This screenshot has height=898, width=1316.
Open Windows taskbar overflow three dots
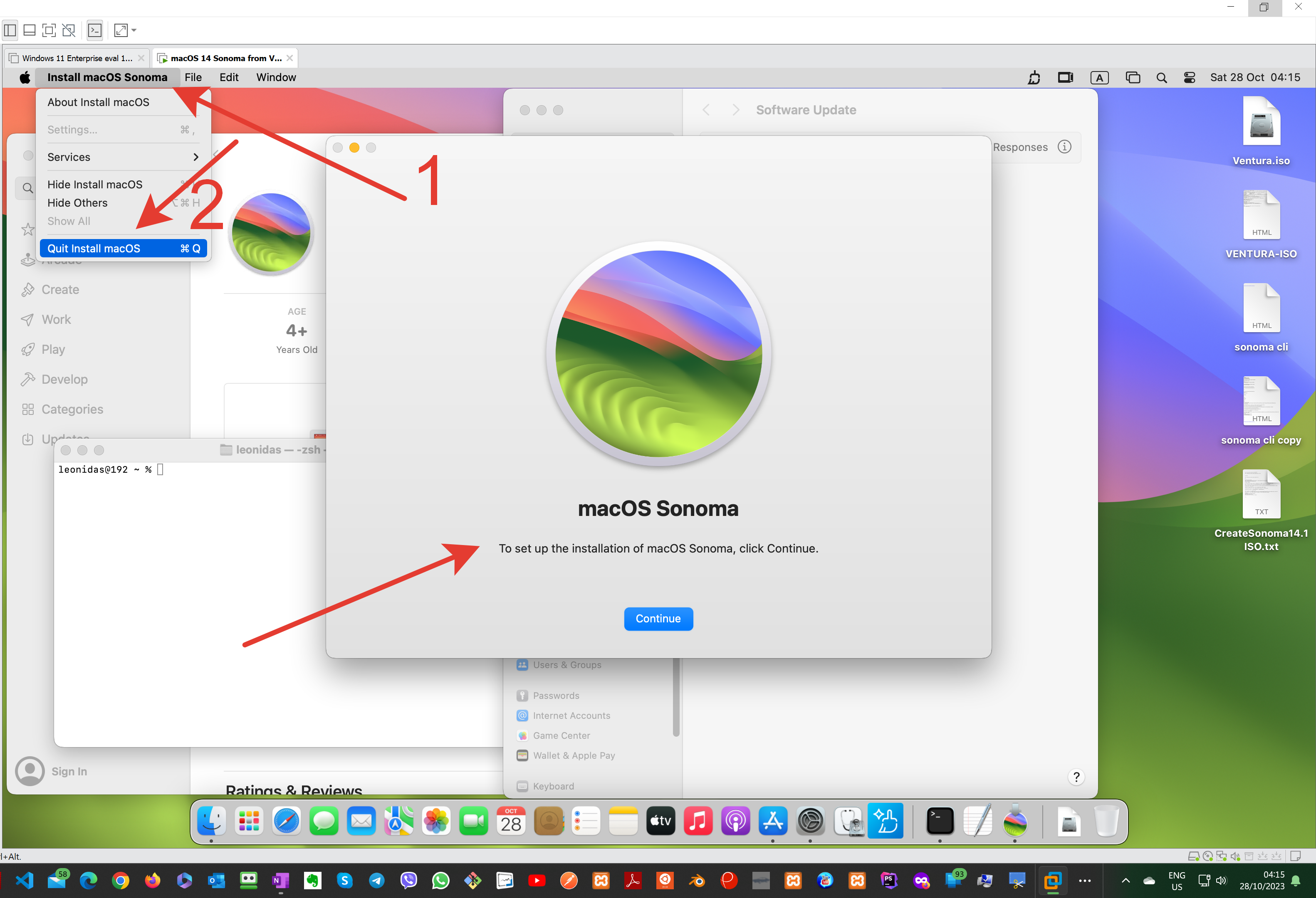[x=1084, y=881]
